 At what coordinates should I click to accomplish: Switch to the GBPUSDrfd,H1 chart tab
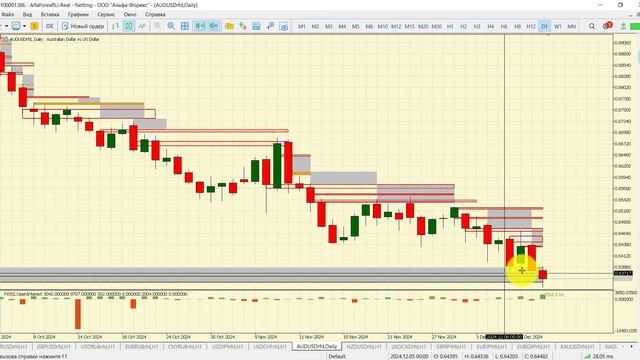pyautogui.click(x=53, y=347)
